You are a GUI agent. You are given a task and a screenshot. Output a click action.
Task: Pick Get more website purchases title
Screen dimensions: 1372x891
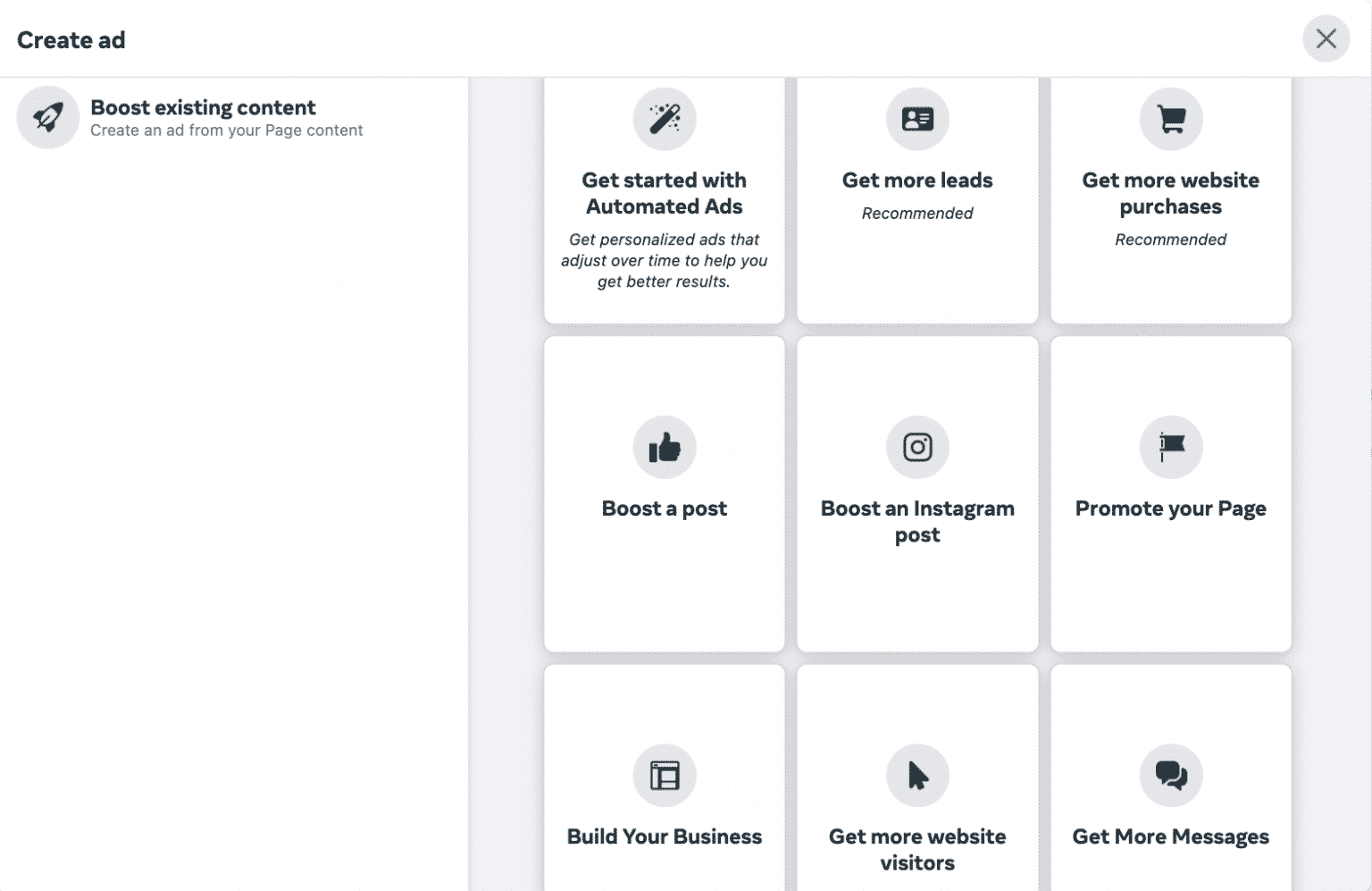point(1170,193)
